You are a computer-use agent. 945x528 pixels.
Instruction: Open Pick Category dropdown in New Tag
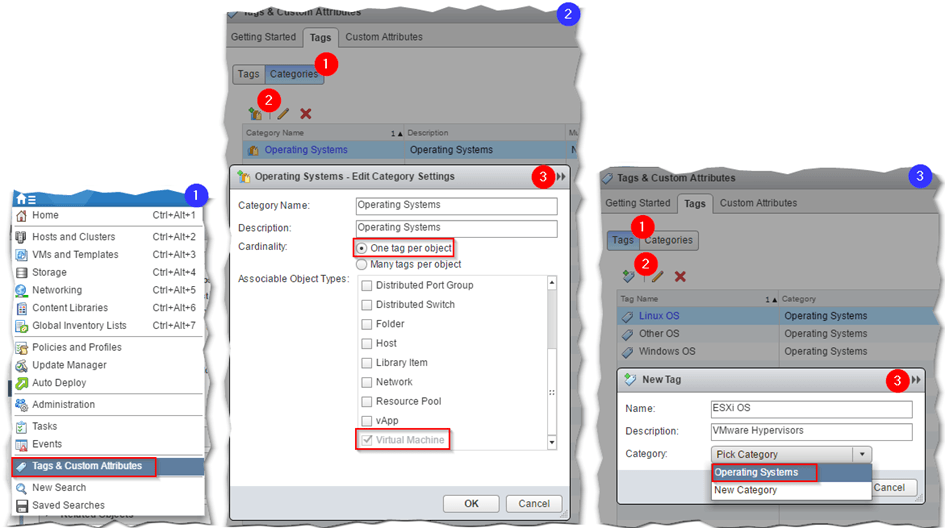pyautogui.click(x=791, y=454)
